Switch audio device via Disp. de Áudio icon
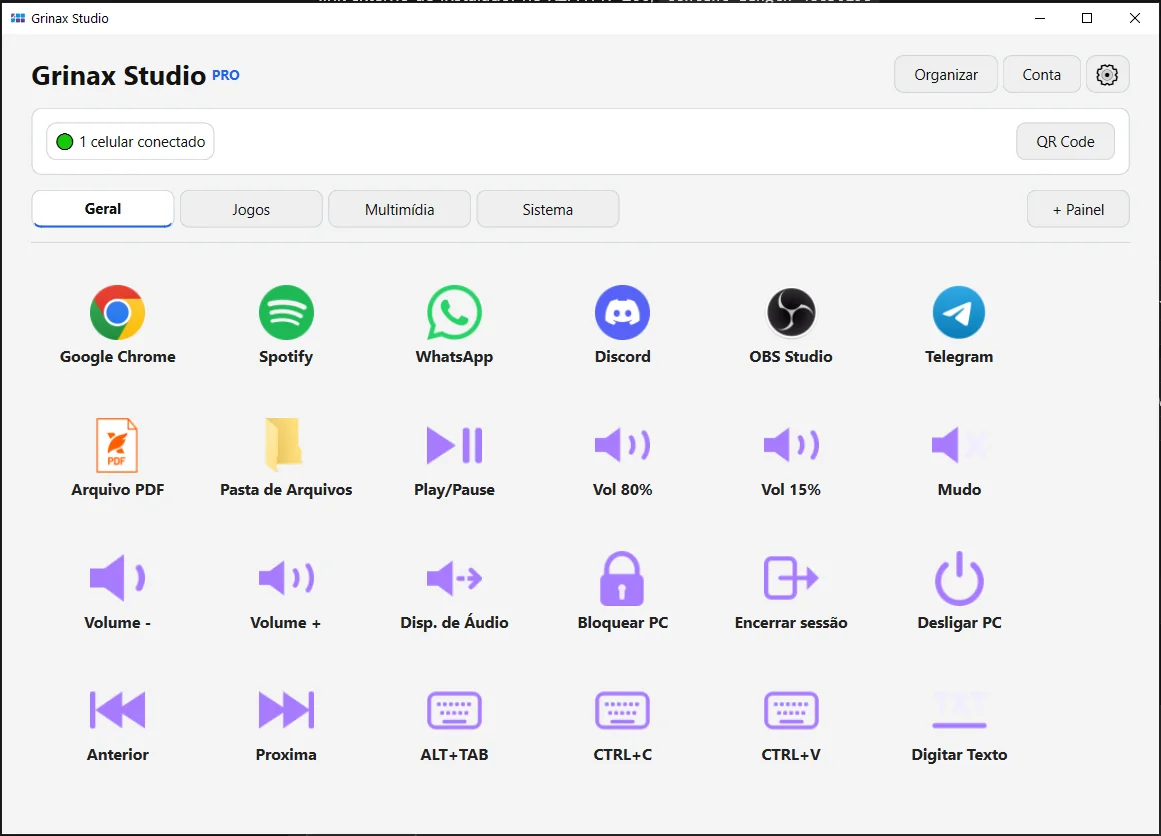The height and width of the screenshot is (836, 1161). [454, 578]
